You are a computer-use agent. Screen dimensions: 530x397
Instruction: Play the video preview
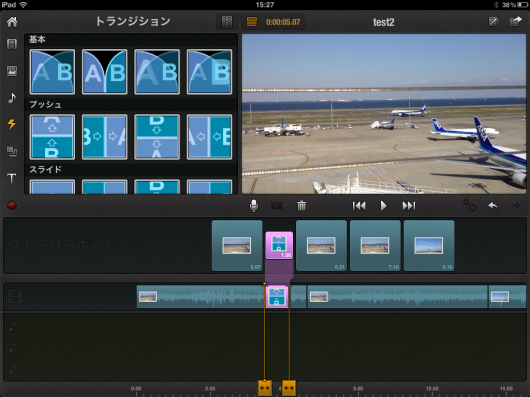point(383,206)
